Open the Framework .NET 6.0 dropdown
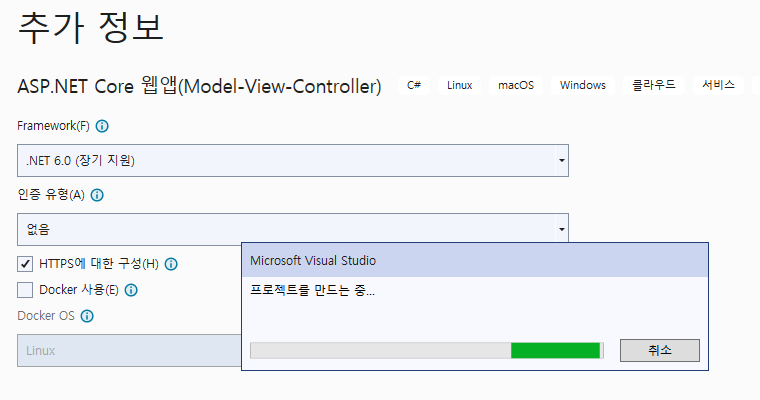760x400 pixels. [x=293, y=160]
